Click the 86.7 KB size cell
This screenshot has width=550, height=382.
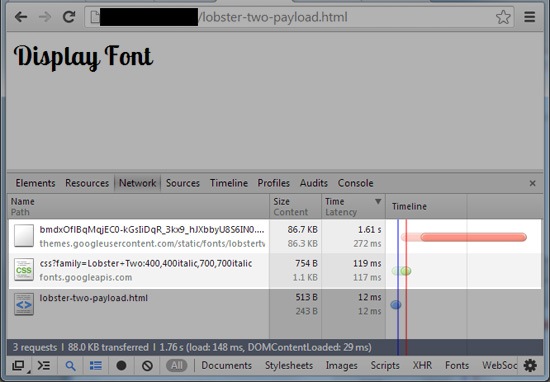302,230
